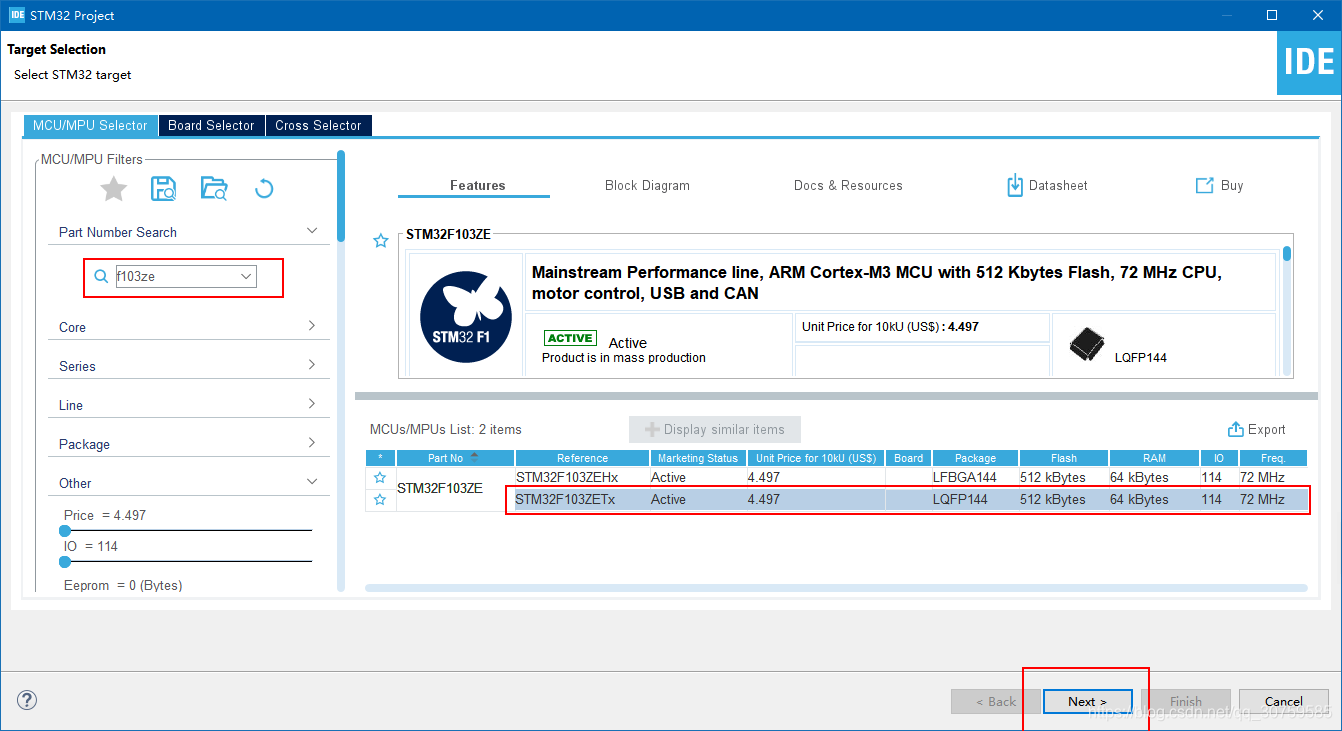Viewport: 1342px width, 731px height.
Task: Toggle favorite star for the STM32F103ZEHx row
Action: pos(380,478)
